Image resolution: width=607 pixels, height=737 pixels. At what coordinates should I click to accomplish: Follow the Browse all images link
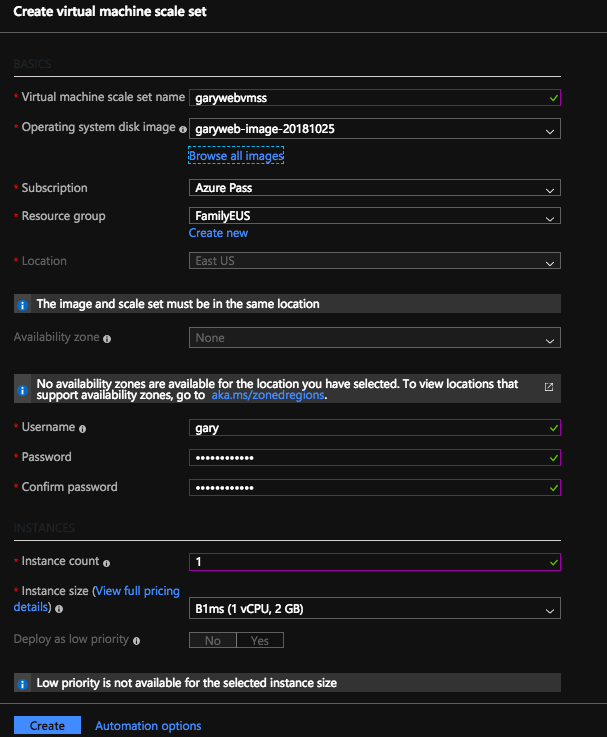tap(236, 156)
